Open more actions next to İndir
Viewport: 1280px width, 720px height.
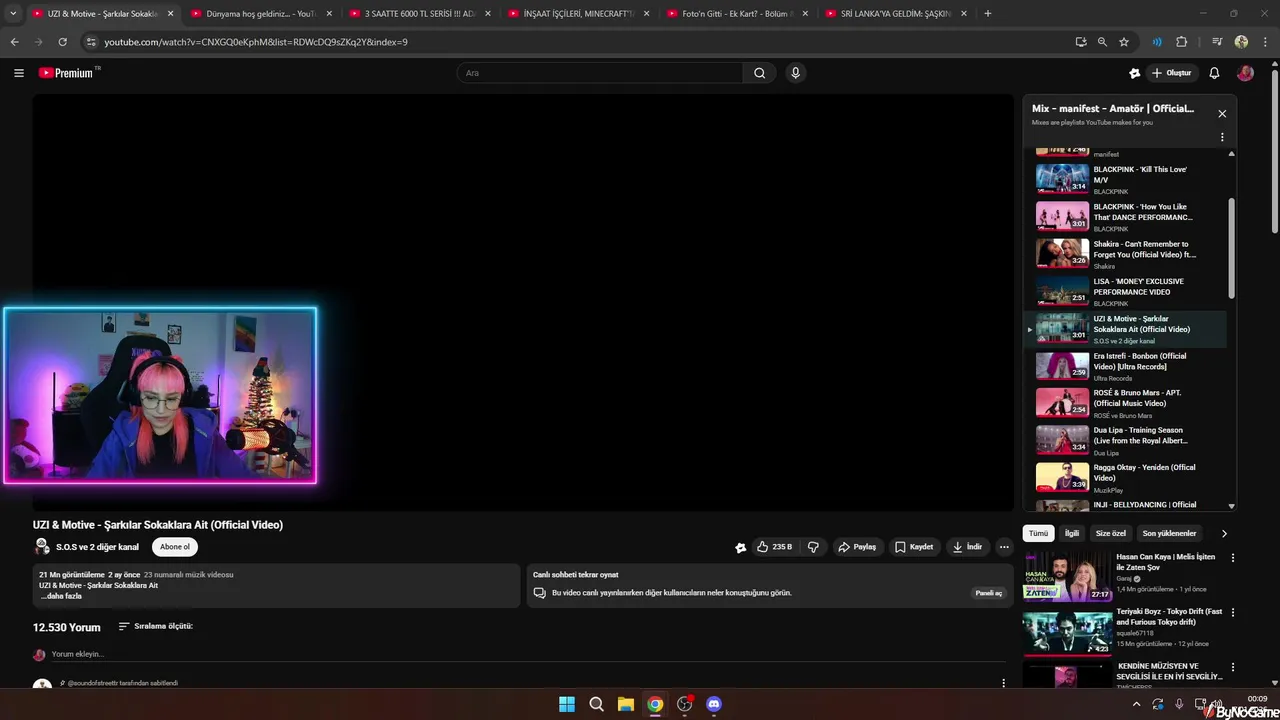pos(1004,547)
